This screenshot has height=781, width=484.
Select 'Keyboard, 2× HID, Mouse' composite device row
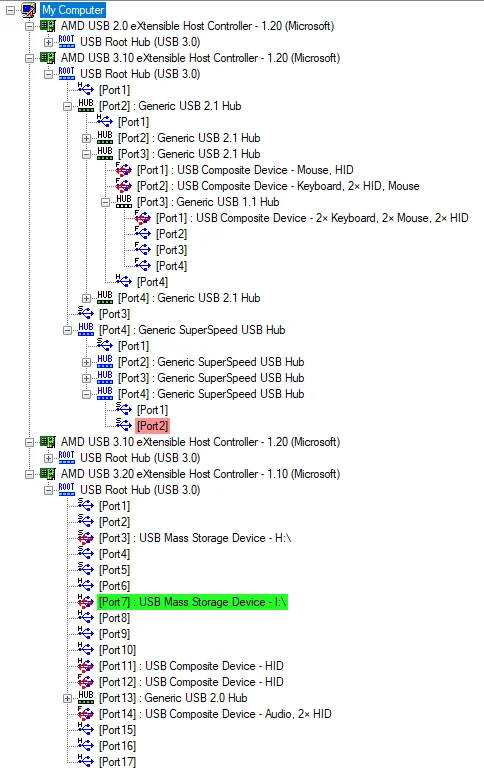pos(278,186)
